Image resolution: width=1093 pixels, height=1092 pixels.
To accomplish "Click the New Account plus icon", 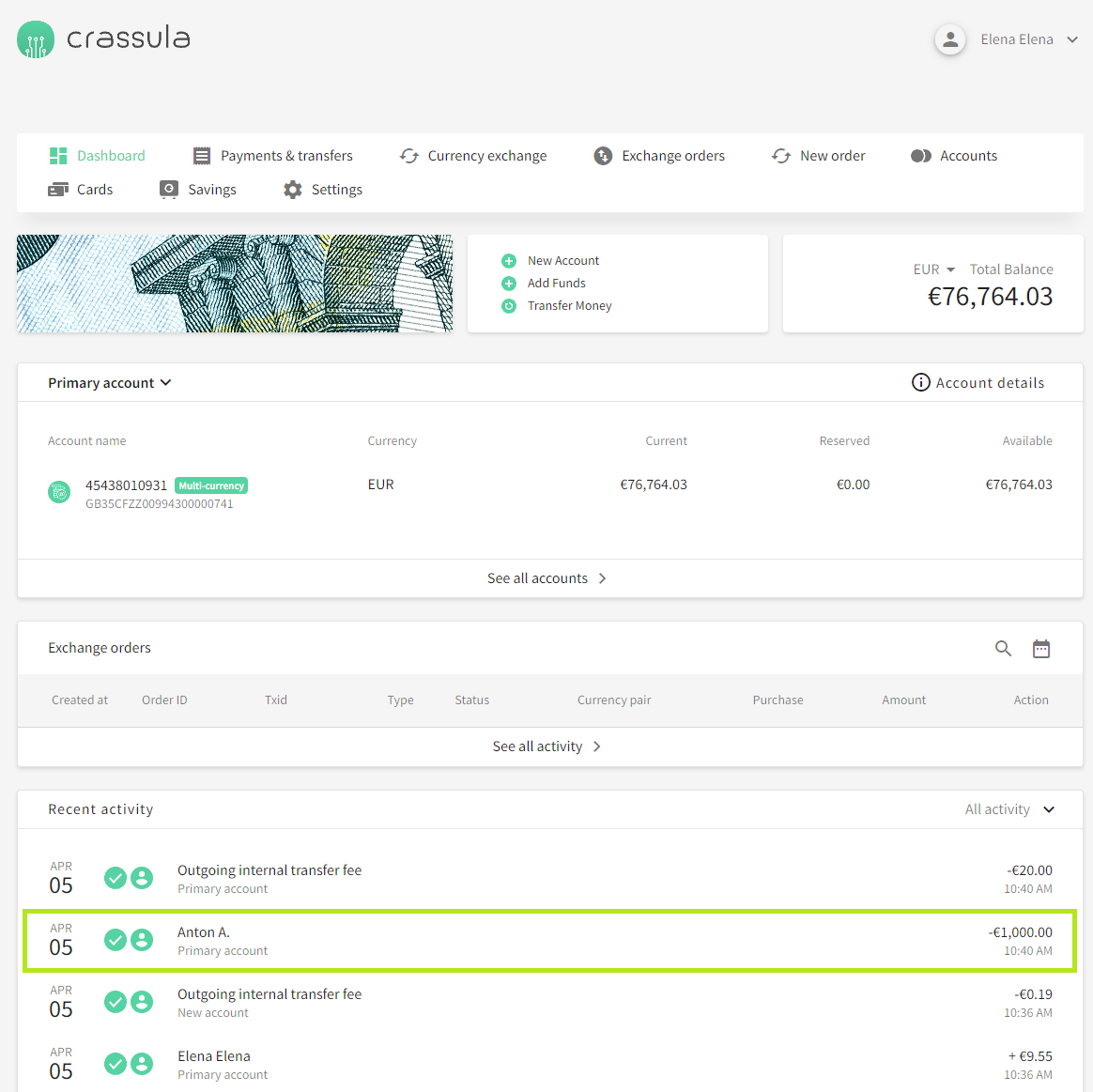I will click(x=509, y=261).
